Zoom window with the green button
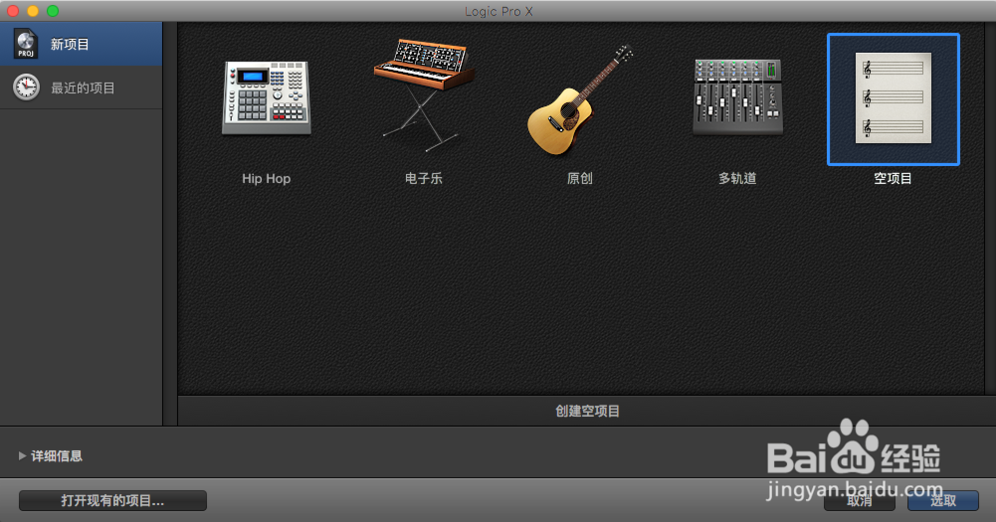The width and height of the screenshot is (996, 522). click(x=53, y=11)
